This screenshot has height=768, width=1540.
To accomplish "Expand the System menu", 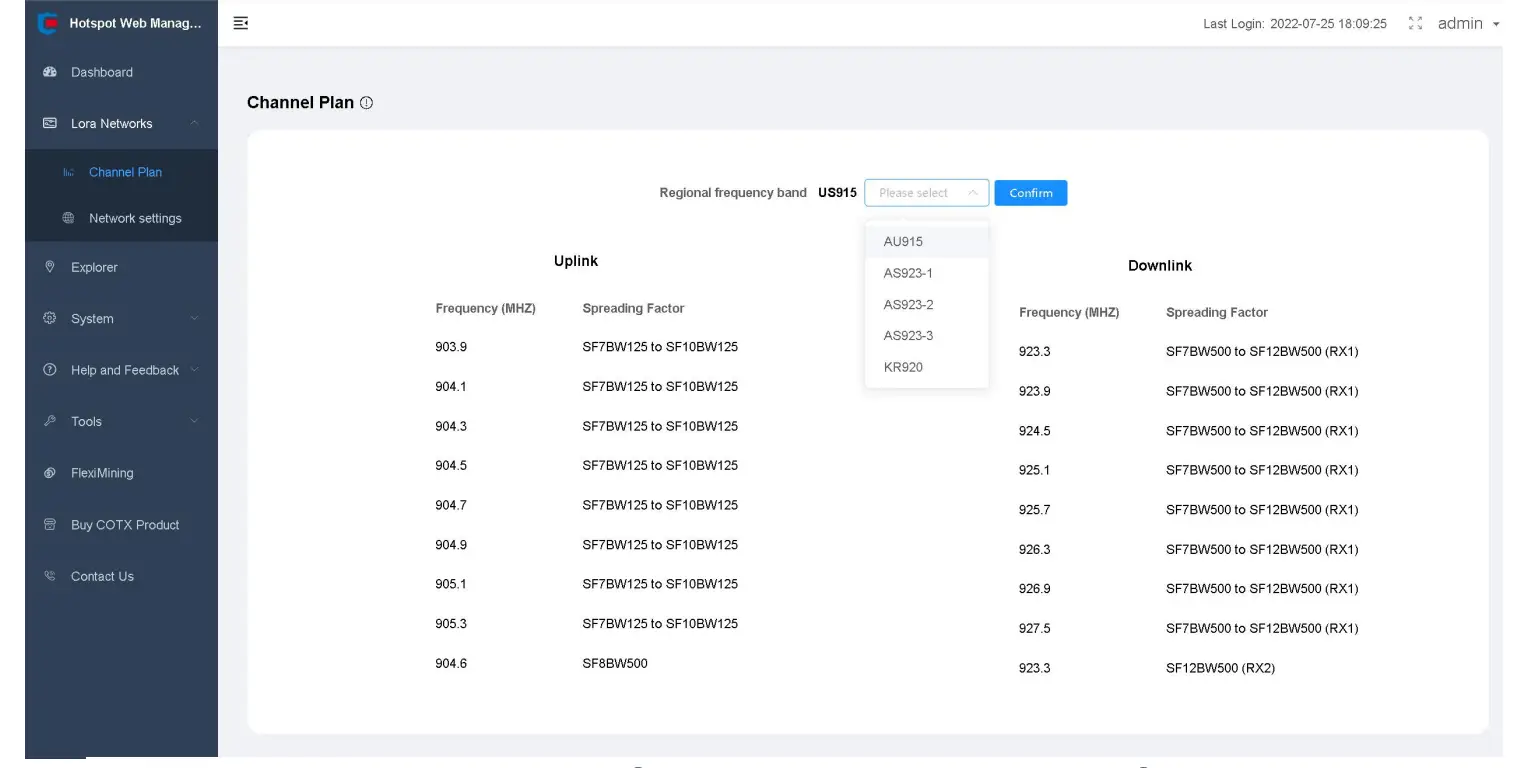I will [x=92, y=318].
